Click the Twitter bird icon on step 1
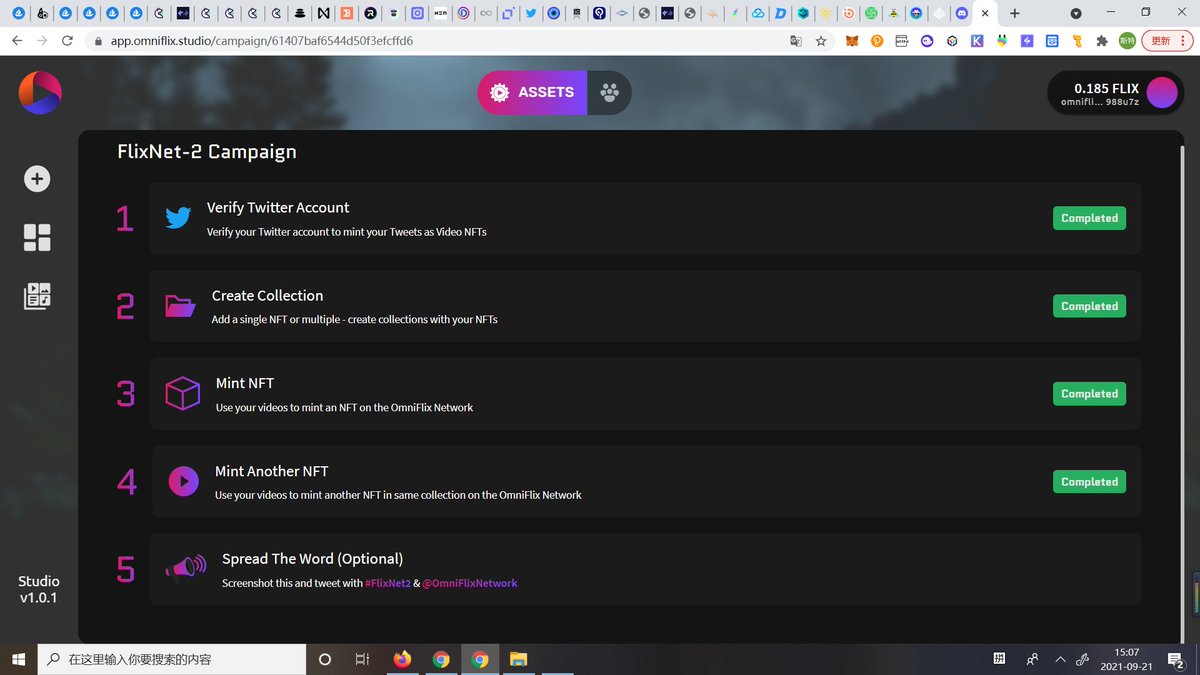The height and width of the screenshot is (675, 1200). point(178,217)
